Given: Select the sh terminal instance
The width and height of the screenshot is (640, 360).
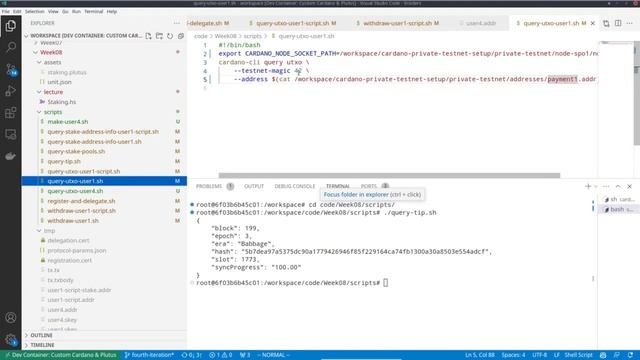Looking at the screenshot, I should tap(618, 199).
